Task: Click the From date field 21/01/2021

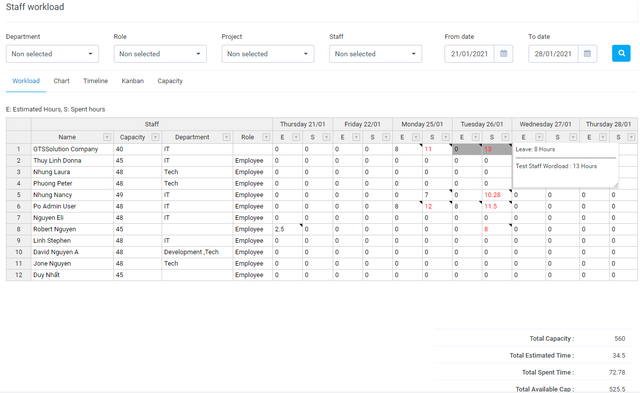Action: pos(469,54)
